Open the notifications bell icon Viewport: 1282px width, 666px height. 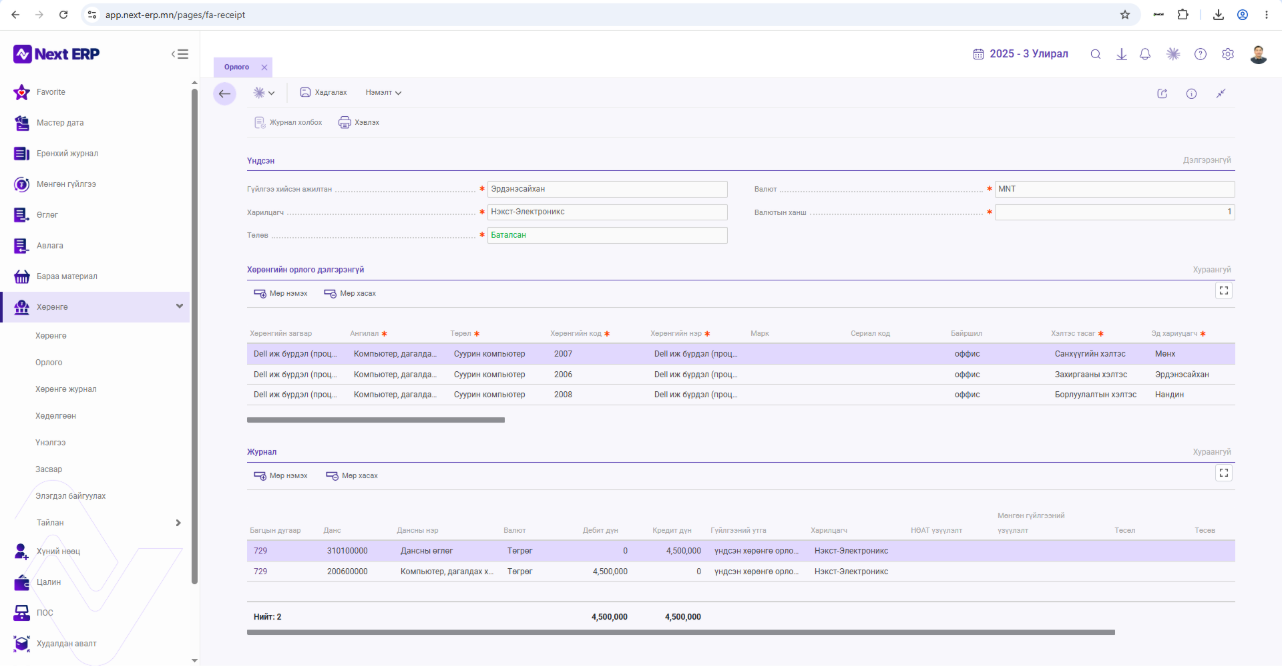(x=1146, y=54)
